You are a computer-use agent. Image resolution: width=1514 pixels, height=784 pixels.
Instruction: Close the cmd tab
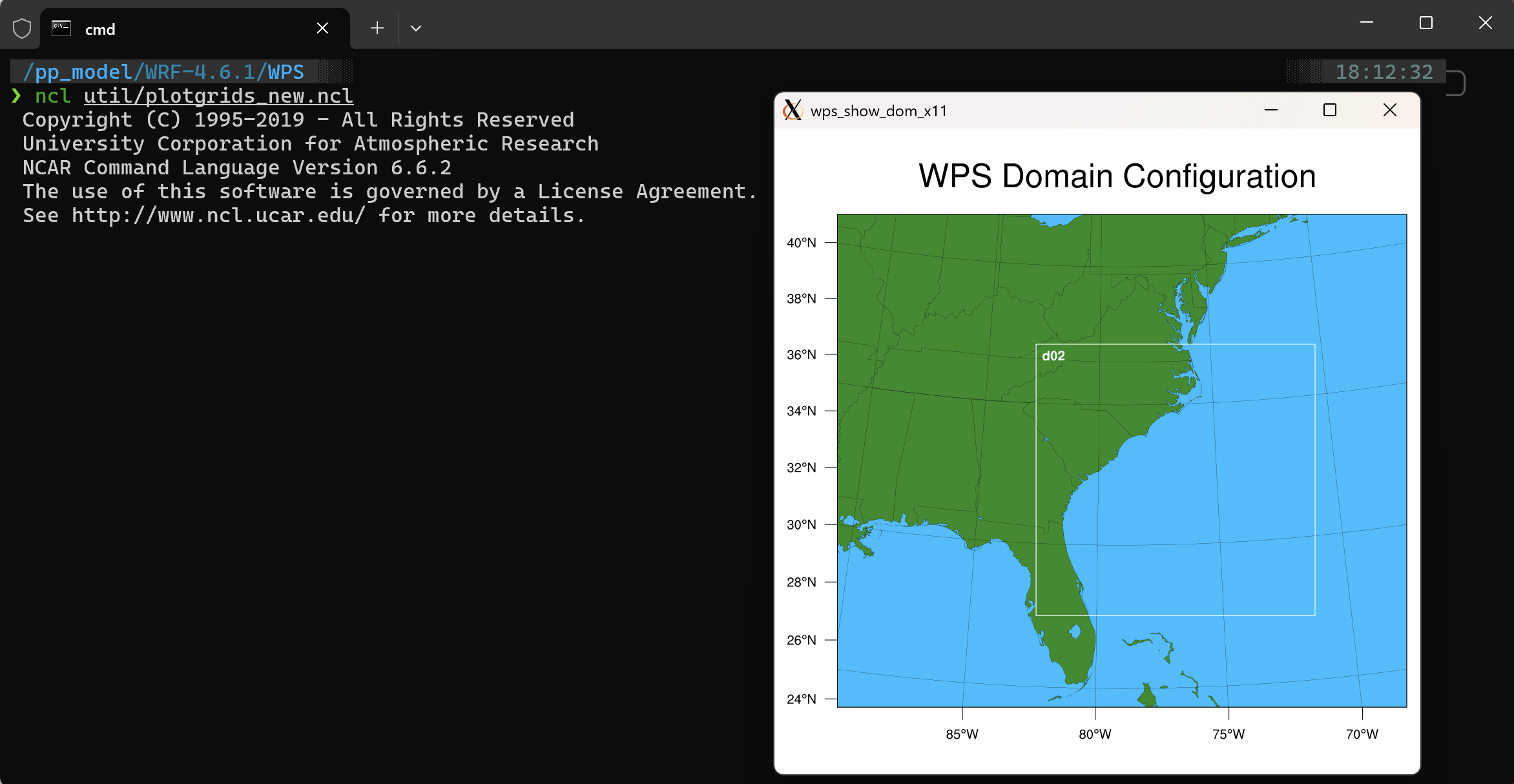point(322,28)
